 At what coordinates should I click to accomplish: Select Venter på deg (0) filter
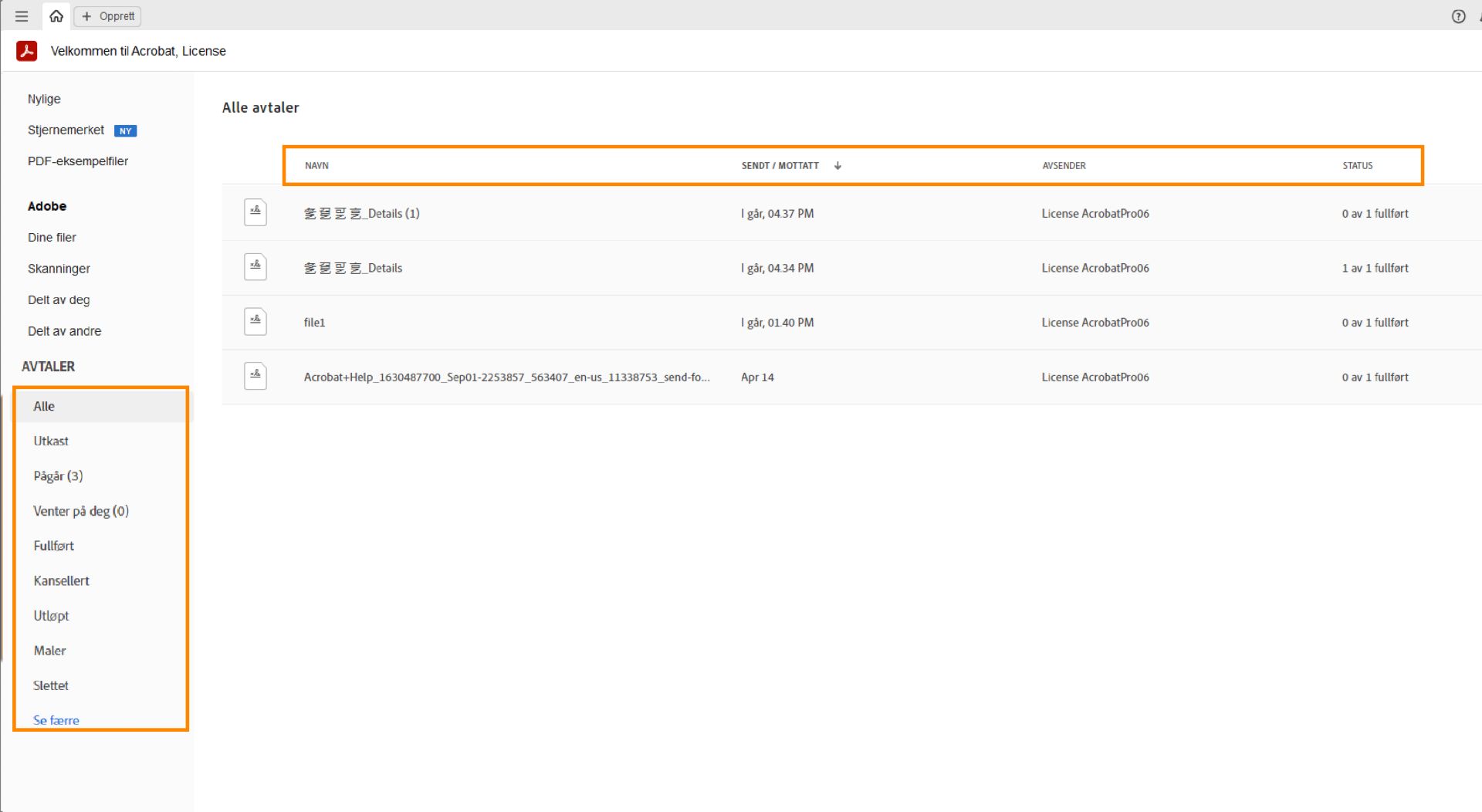(81, 511)
